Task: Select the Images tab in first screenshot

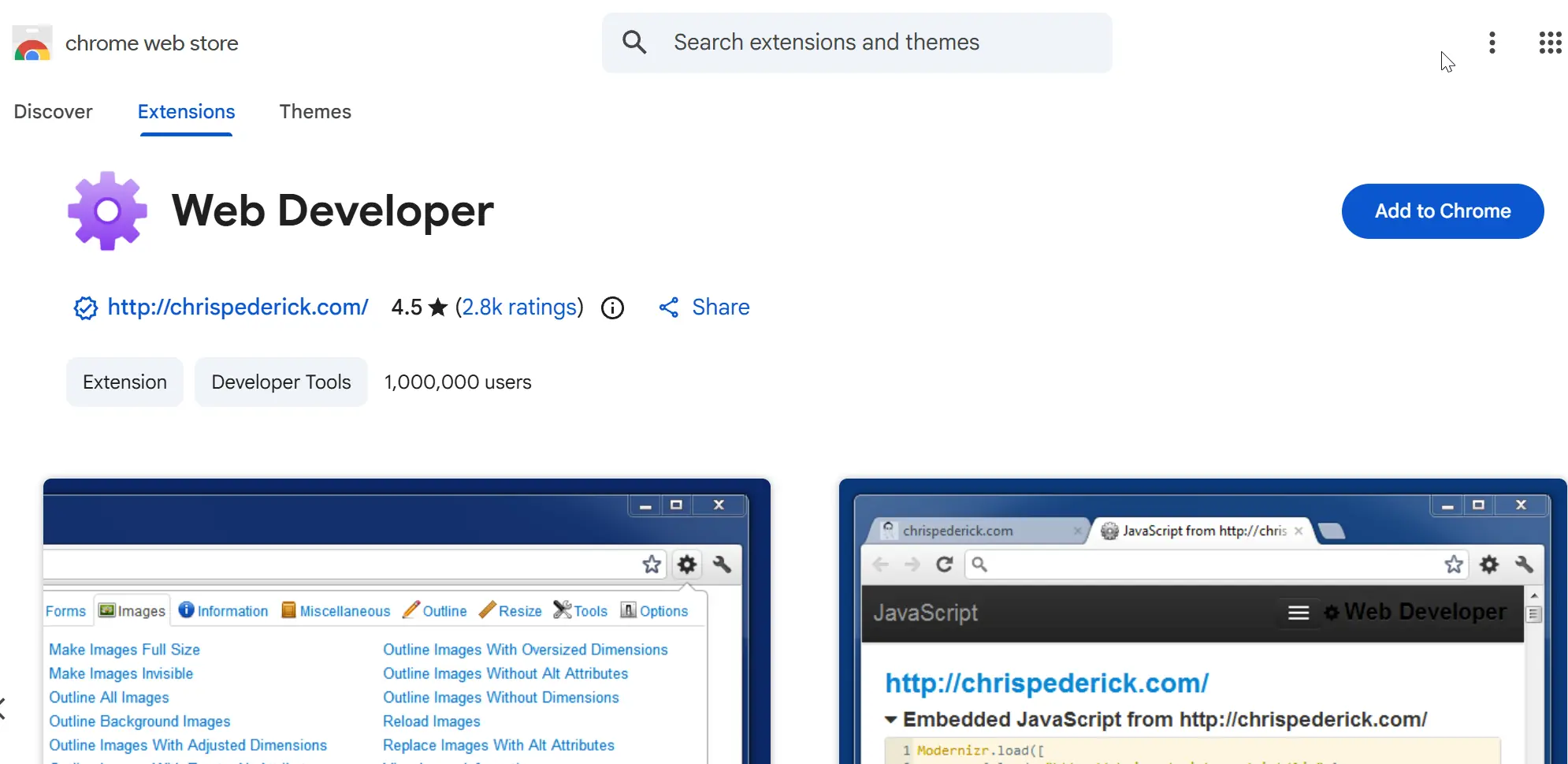Action: point(132,611)
